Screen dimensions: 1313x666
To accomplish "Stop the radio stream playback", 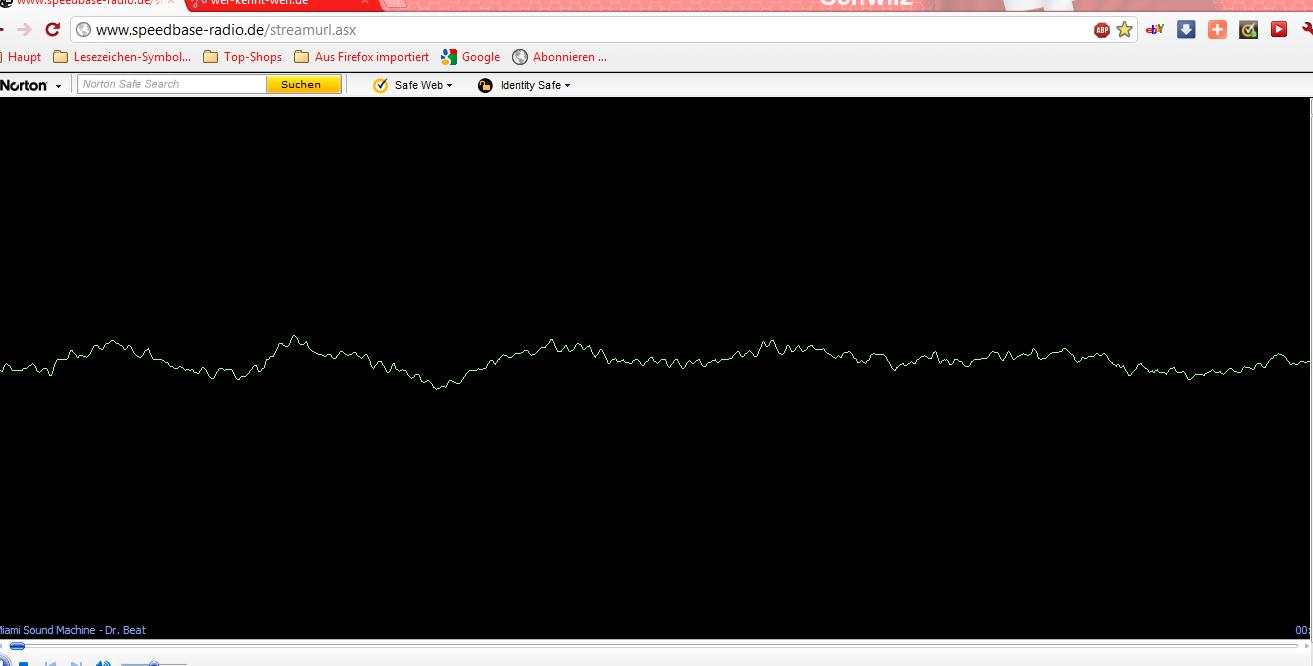I will tap(23, 663).
